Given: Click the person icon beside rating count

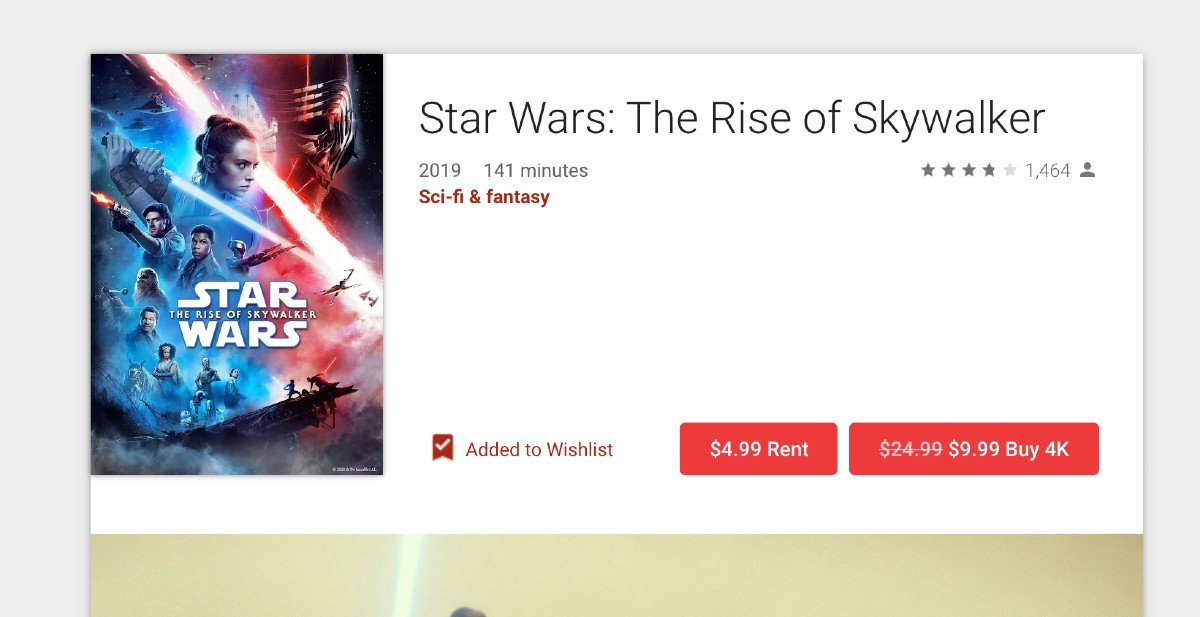Looking at the screenshot, I should 1088,170.
